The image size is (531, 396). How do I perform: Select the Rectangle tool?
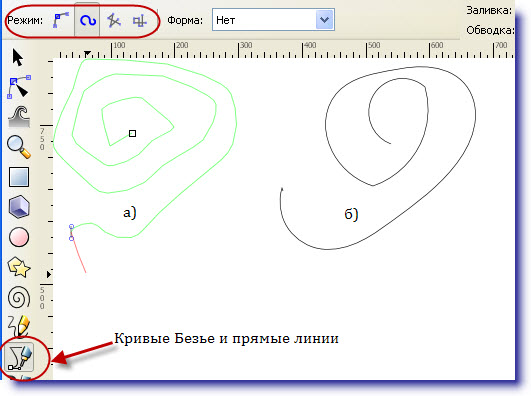pos(19,177)
